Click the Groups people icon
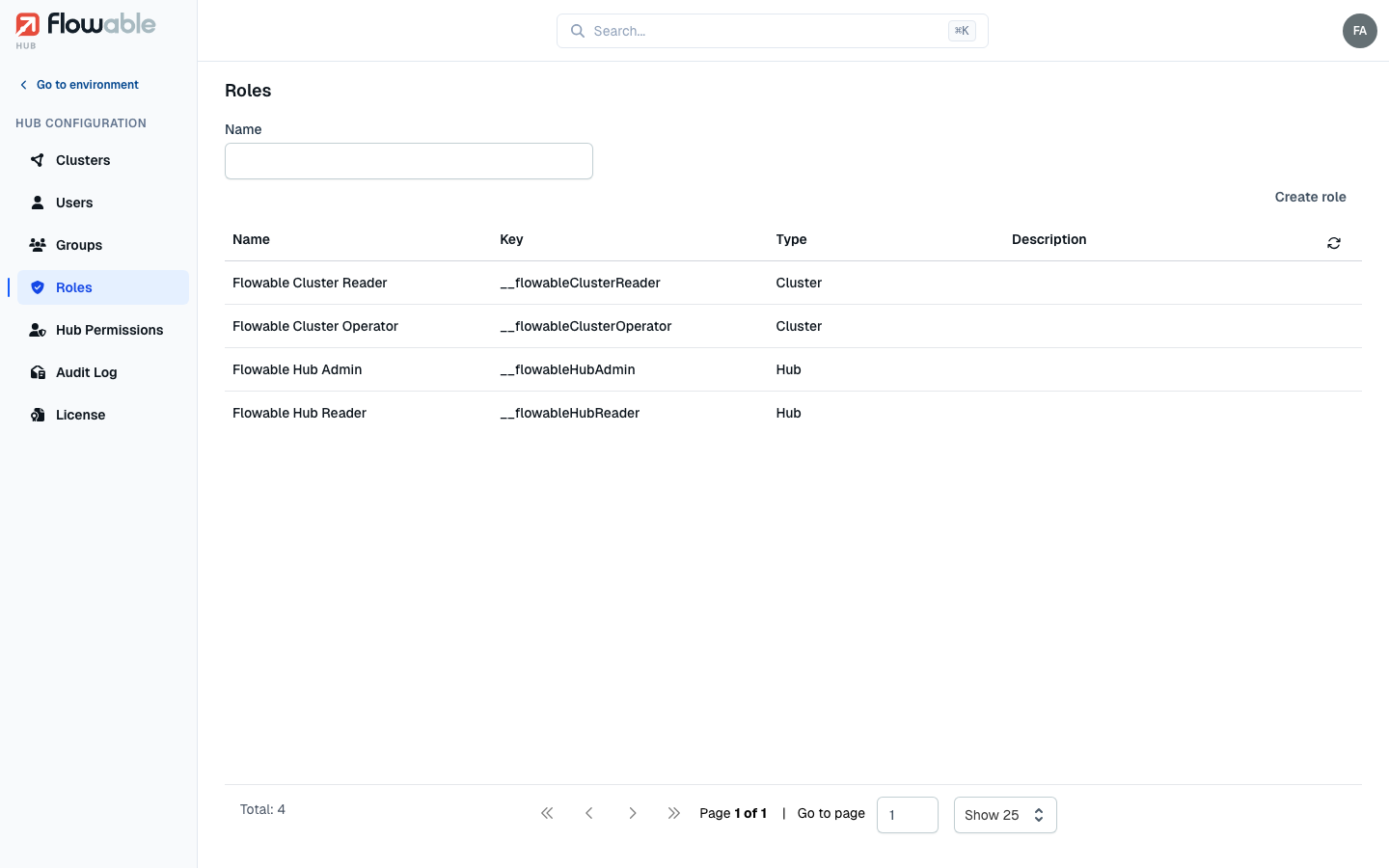The width and height of the screenshot is (1389, 868). pos(38,245)
